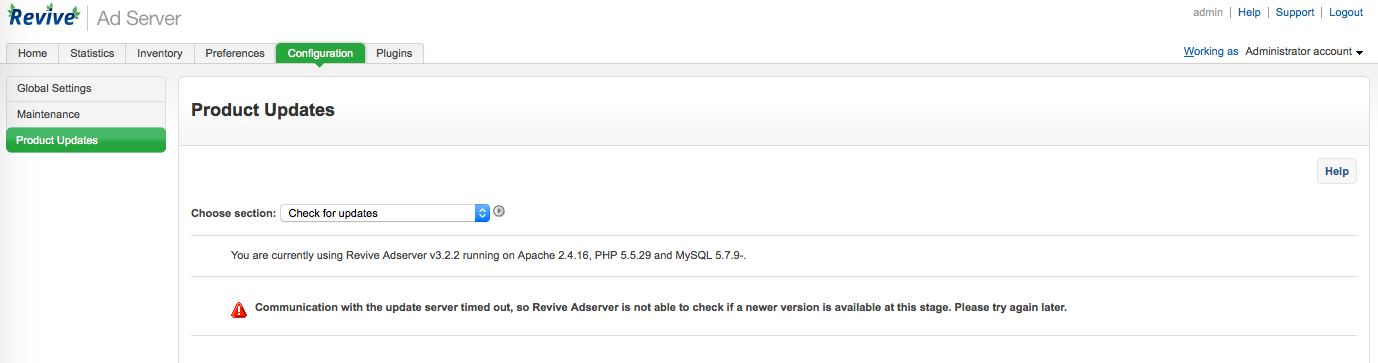Open the Help link in top header
1378x363 pixels.
tap(1249, 12)
